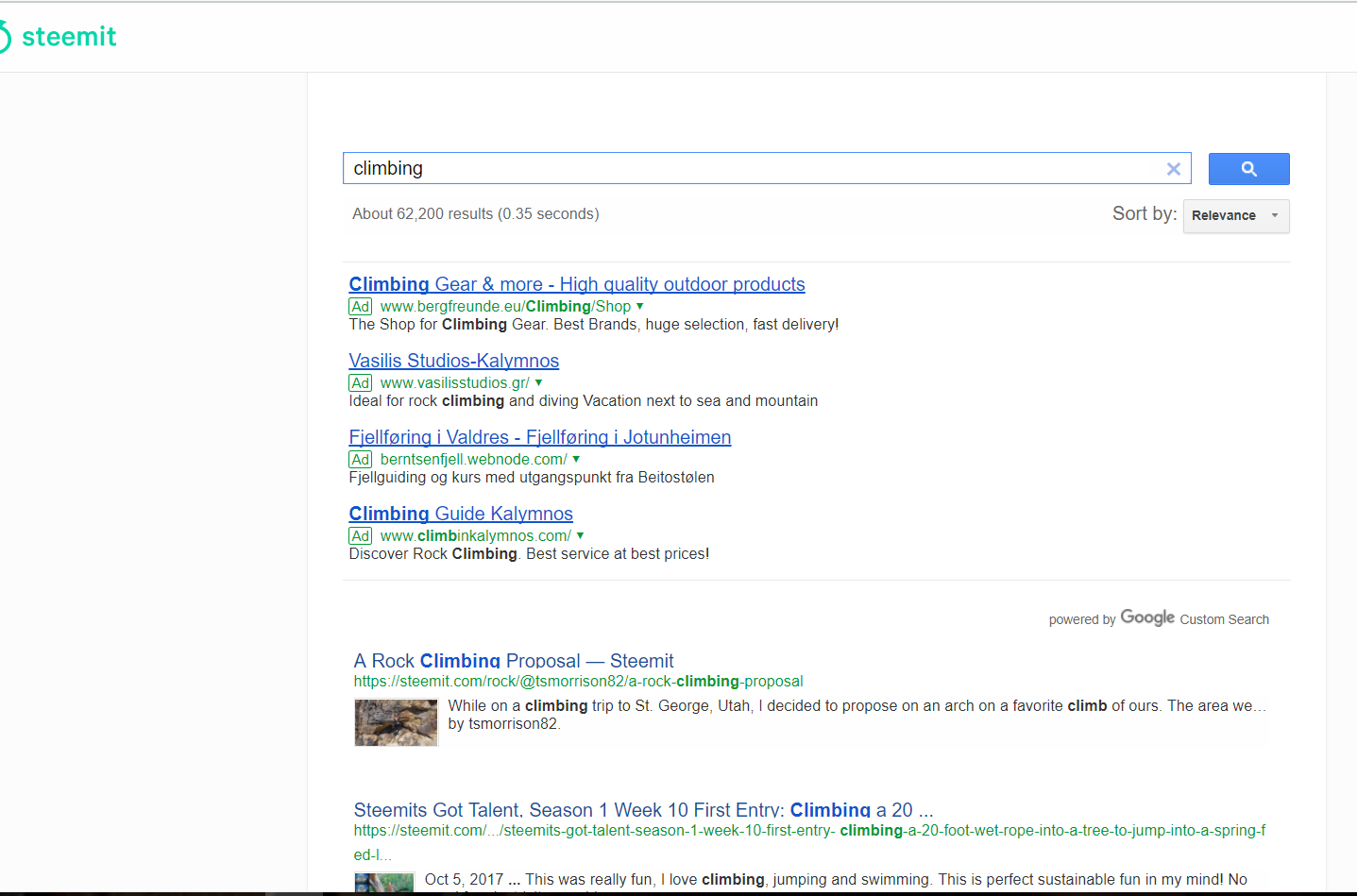Click the 'Sort by:' label

coord(1145,213)
